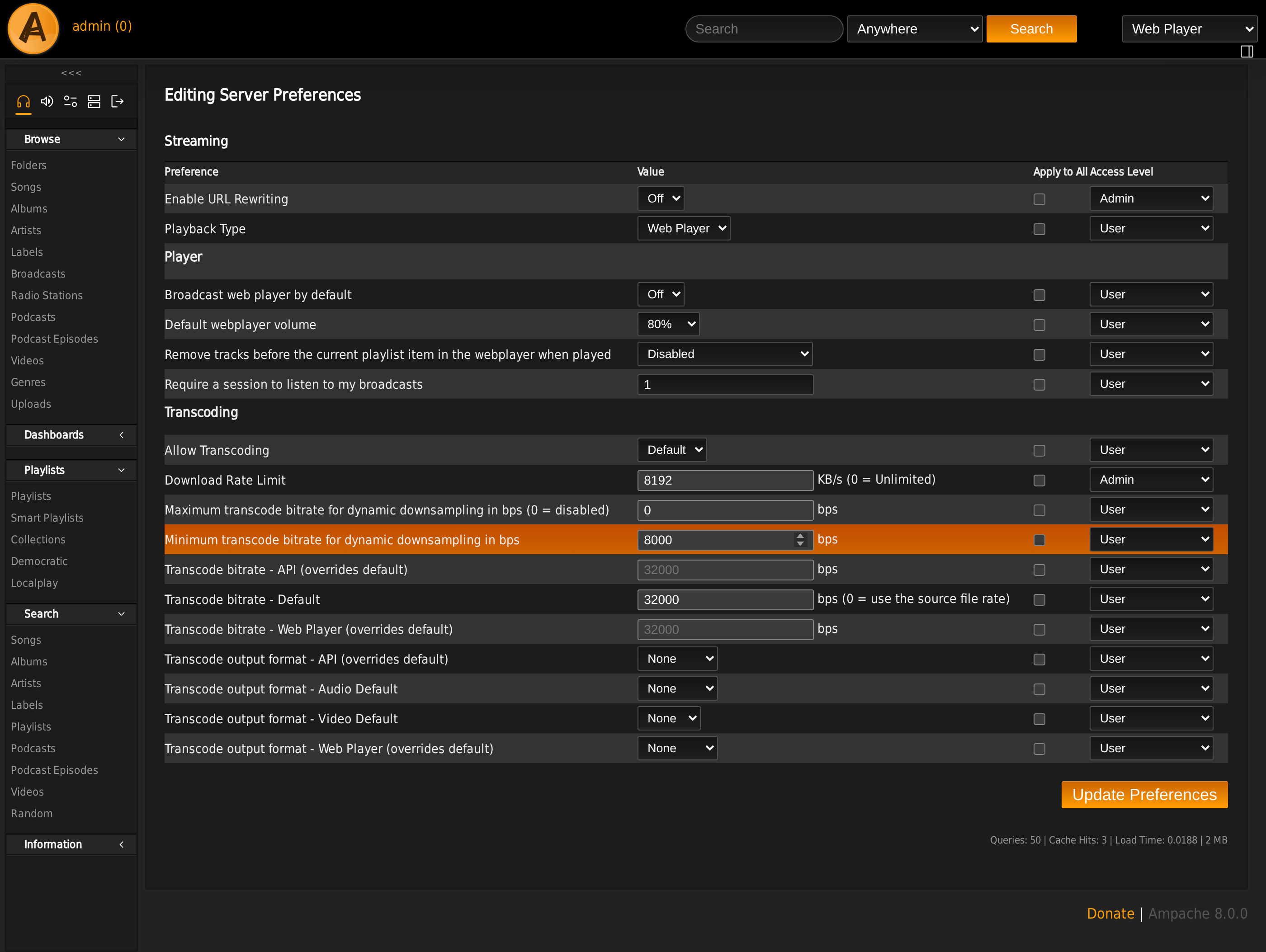Open the headphones Home sidebar tab
This screenshot has width=1266, height=952.
click(24, 102)
